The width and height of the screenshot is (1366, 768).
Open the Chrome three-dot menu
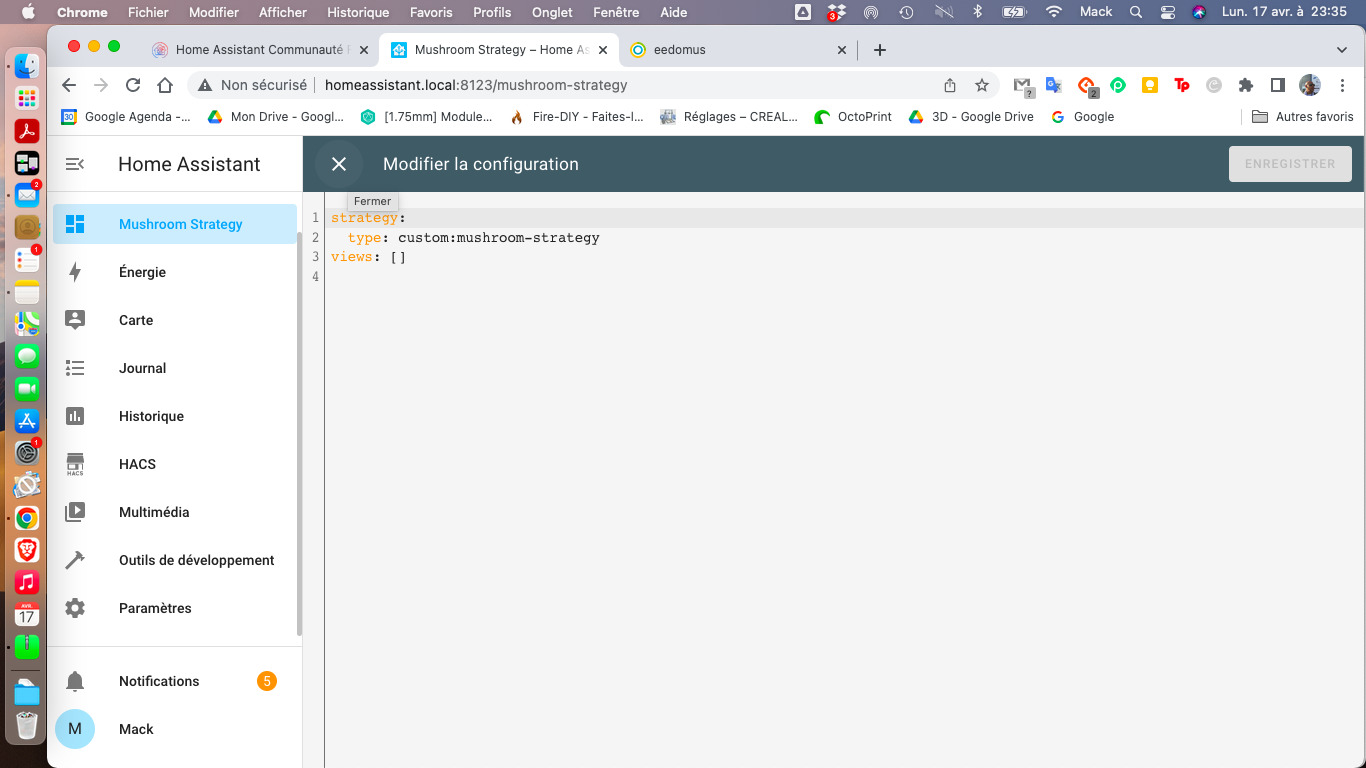click(x=1342, y=85)
